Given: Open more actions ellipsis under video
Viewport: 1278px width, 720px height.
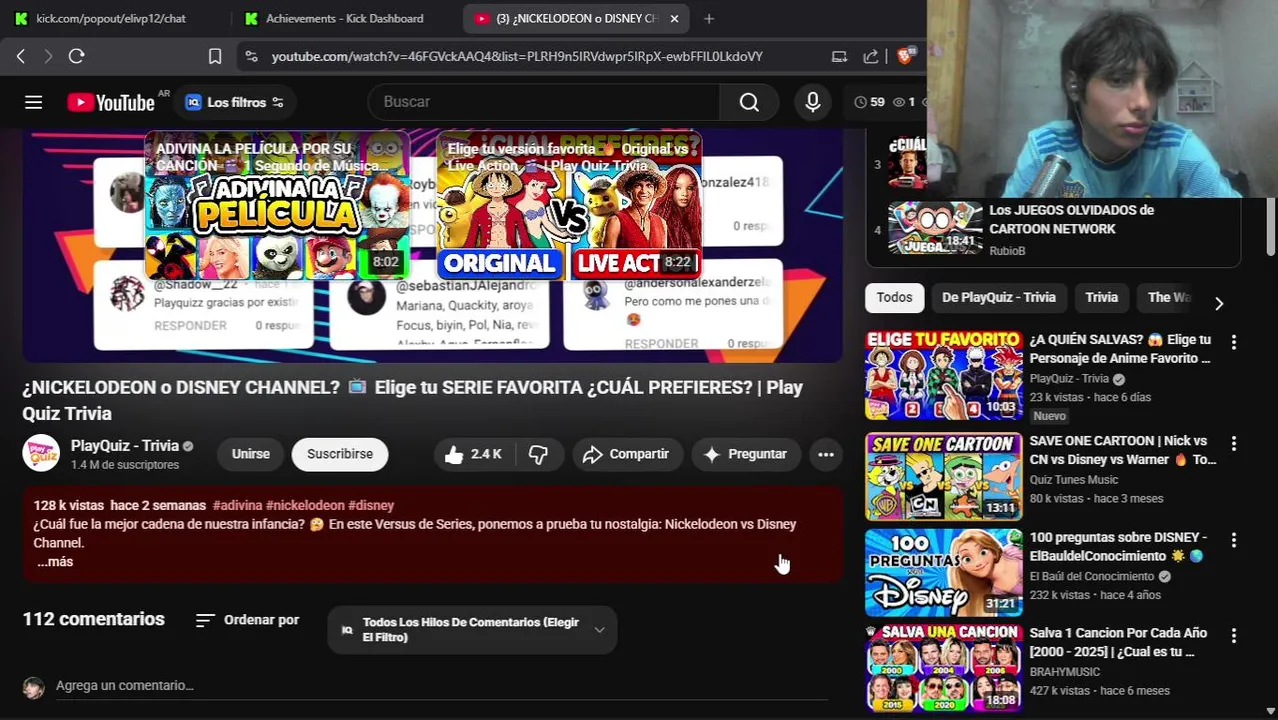Looking at the screenshot, I should click(826, 454).
